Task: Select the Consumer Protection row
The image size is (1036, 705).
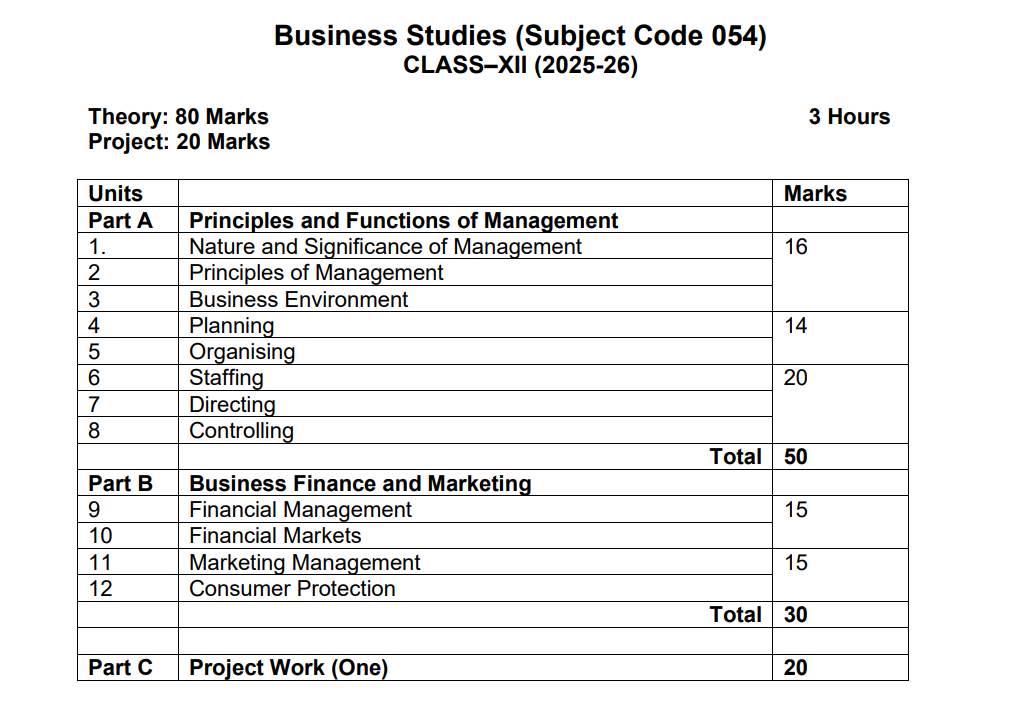Action: (x=292, y=589)
